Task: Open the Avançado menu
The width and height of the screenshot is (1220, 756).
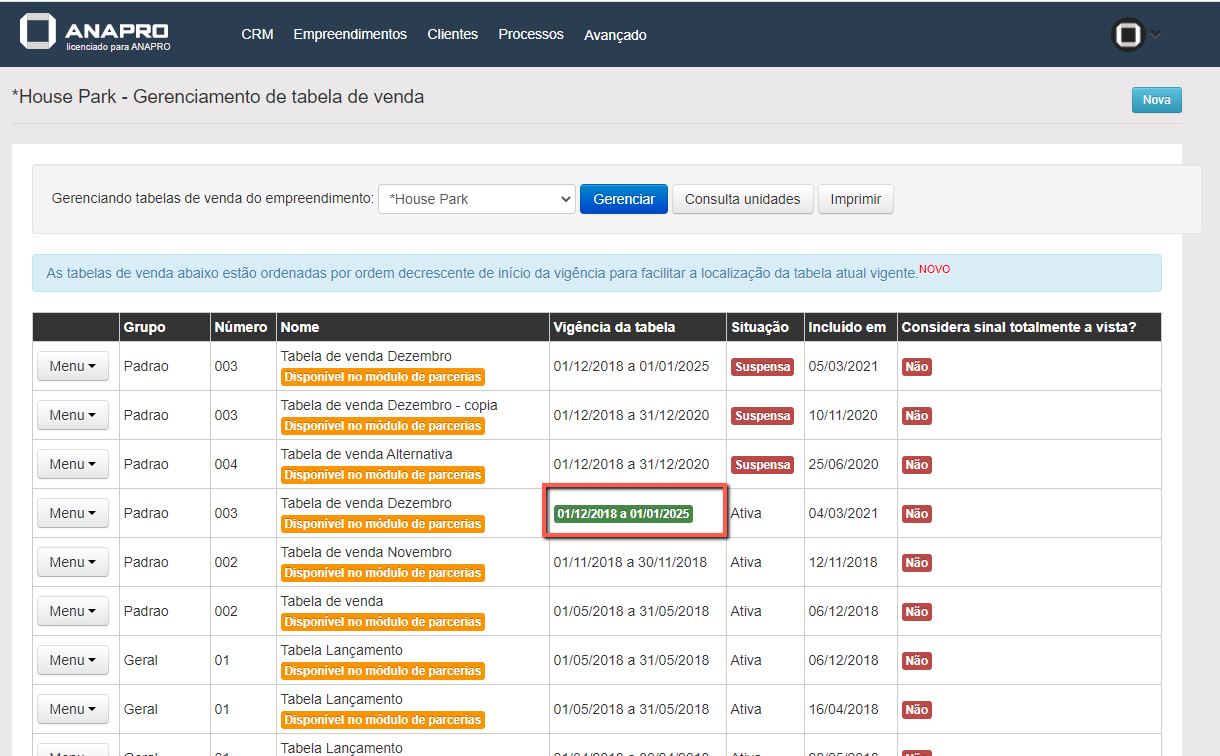Action: pyautogui.click(x=615, y=35)
